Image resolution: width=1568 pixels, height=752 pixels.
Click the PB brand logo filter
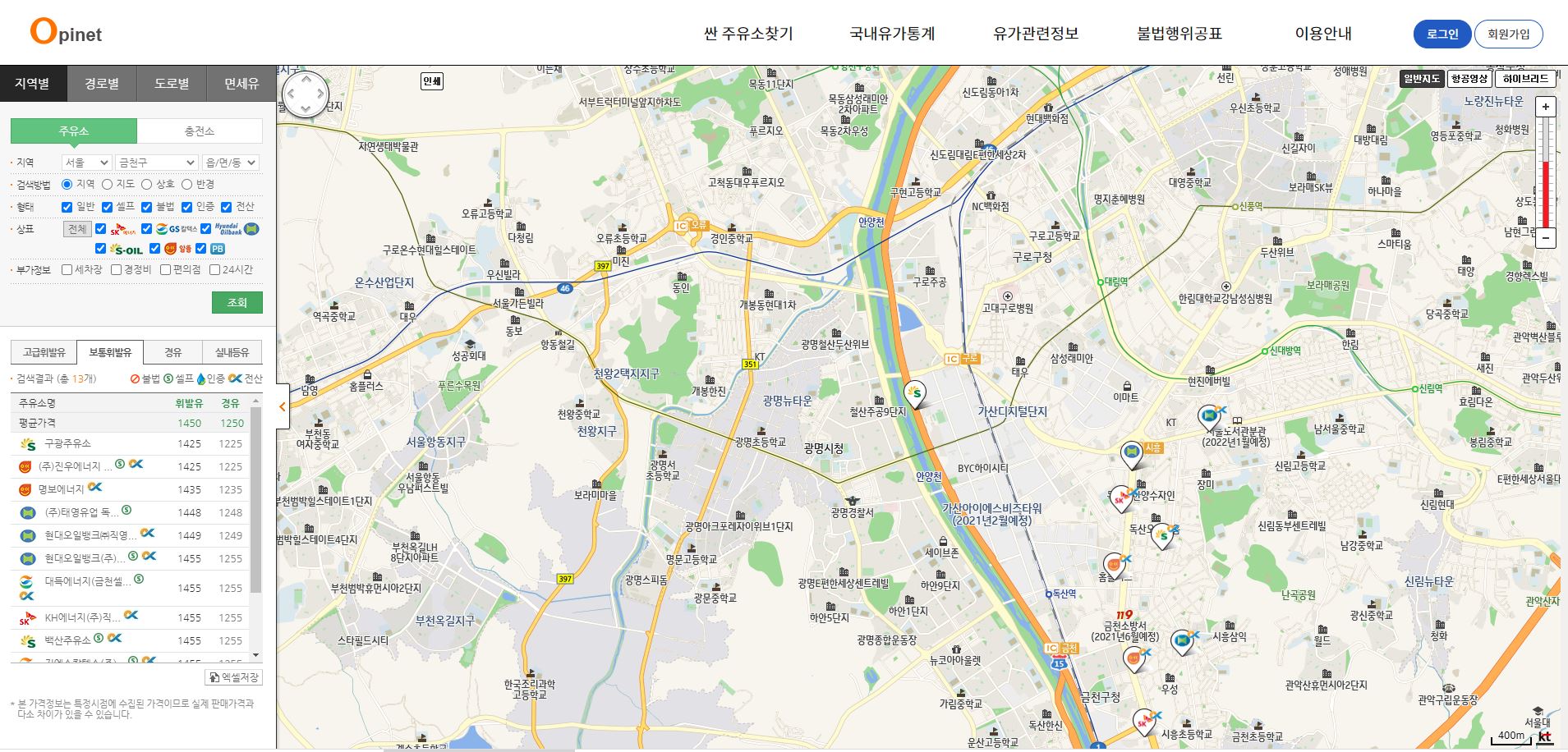coord(217,249)
